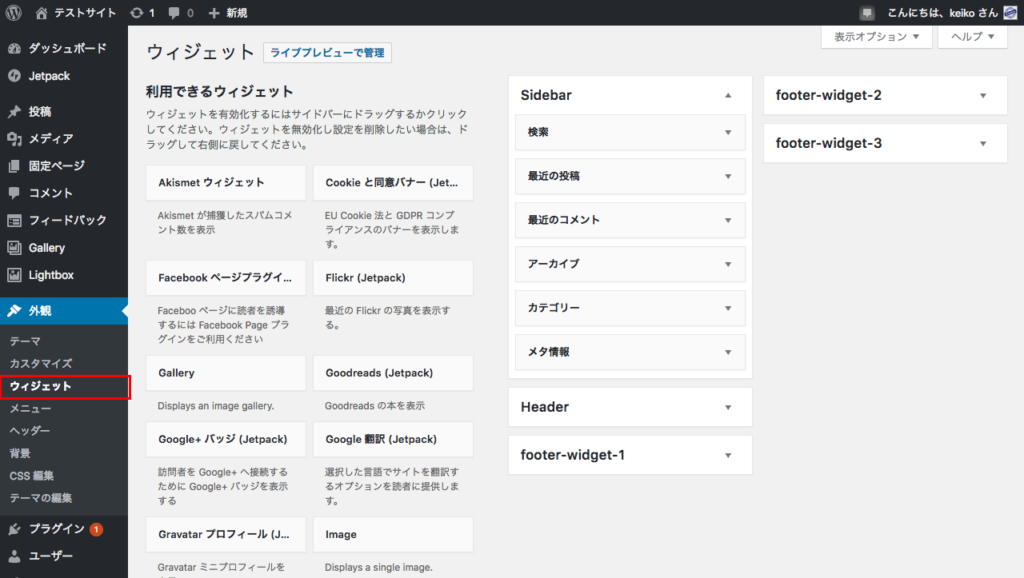Click the plugin update badge showing 1
Image resolution: width=1024 pixels, height=578 pixels.
coord(96,529)
